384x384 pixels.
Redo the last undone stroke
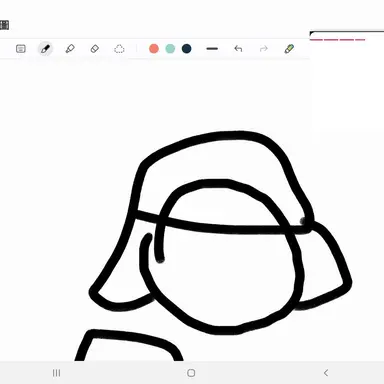264,49
